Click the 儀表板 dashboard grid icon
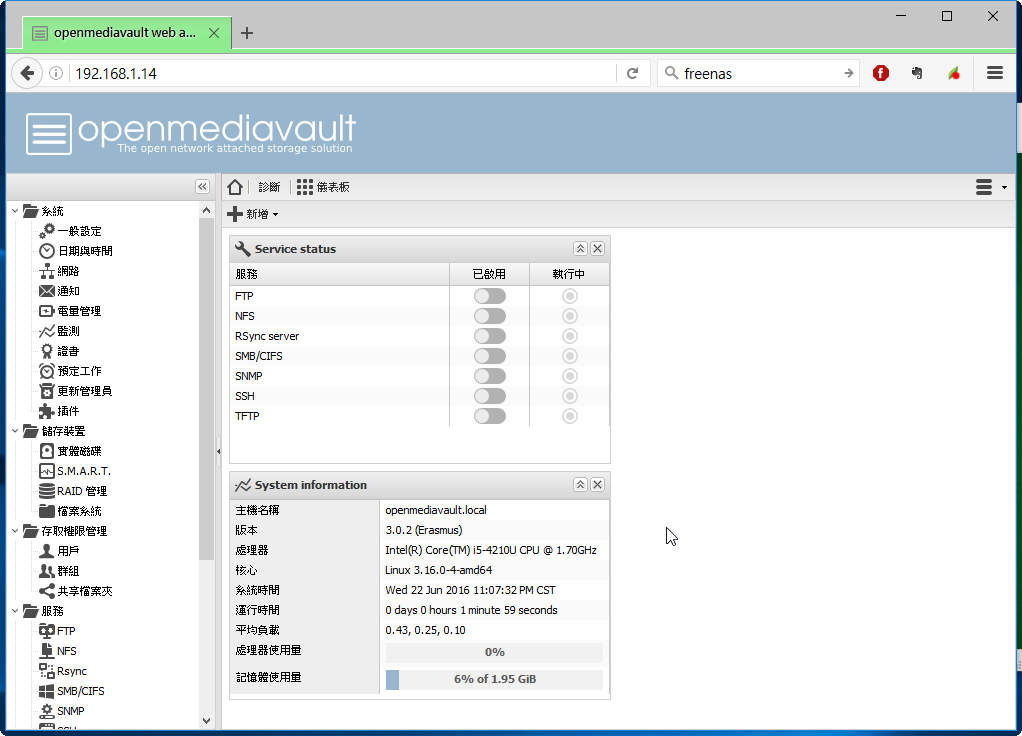 point(304,187)
